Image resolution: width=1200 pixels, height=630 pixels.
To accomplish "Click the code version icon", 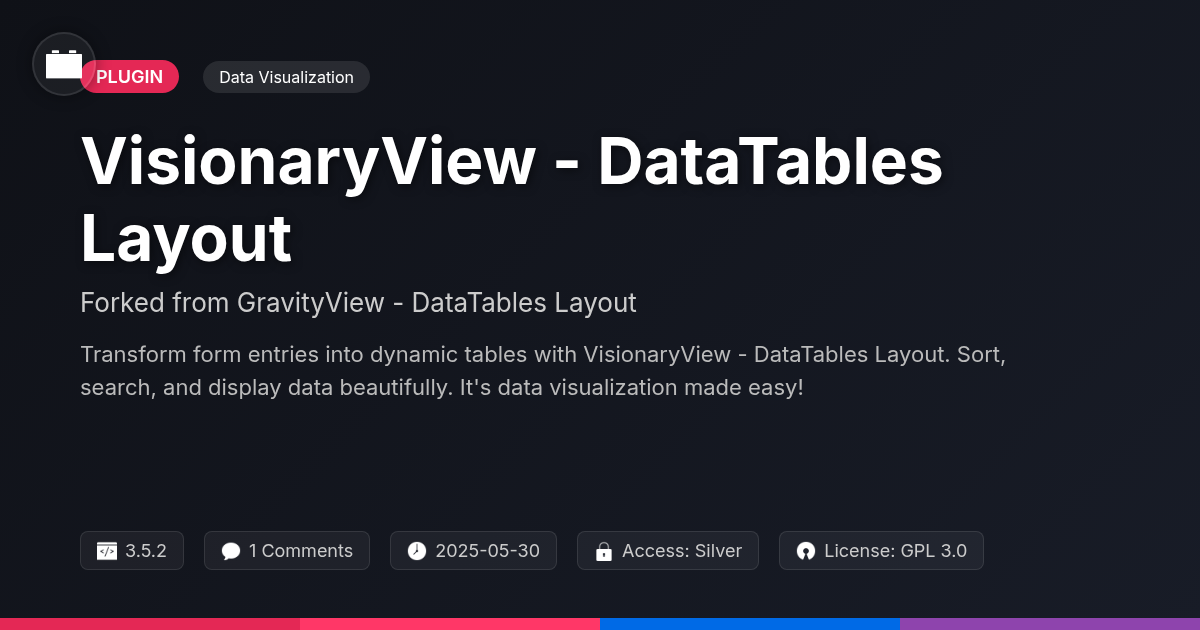I will (107, 551).
